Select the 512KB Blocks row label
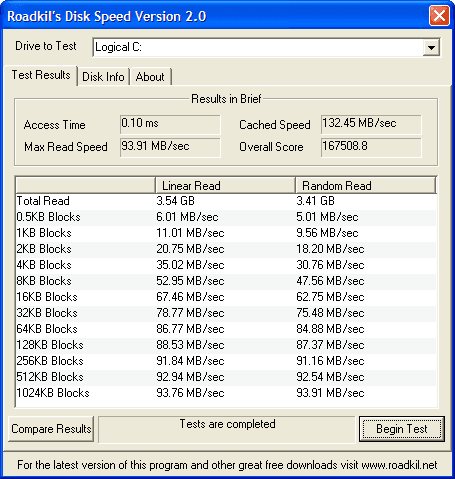Viewport: 455px width, 479px height. pyautogui.click(x=50, y=377)
